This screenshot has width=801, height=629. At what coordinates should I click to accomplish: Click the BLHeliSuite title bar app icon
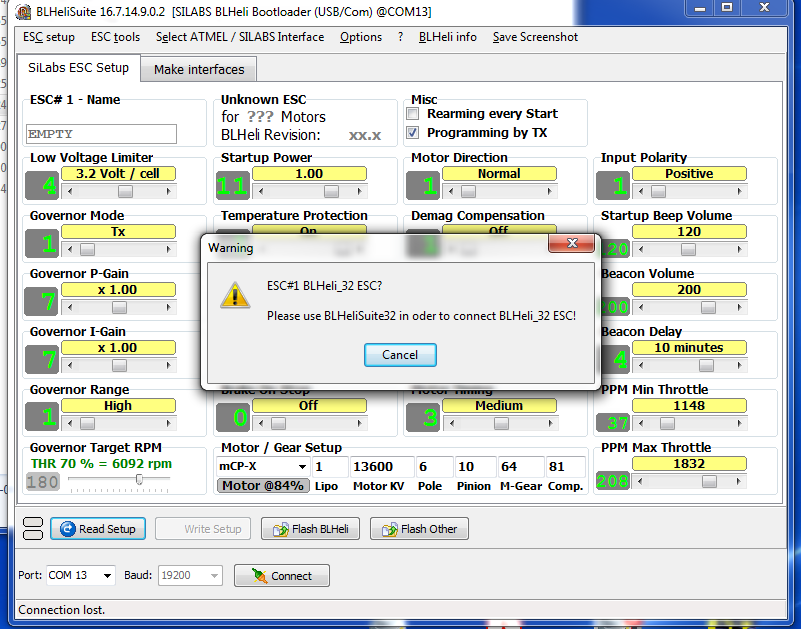23,12
